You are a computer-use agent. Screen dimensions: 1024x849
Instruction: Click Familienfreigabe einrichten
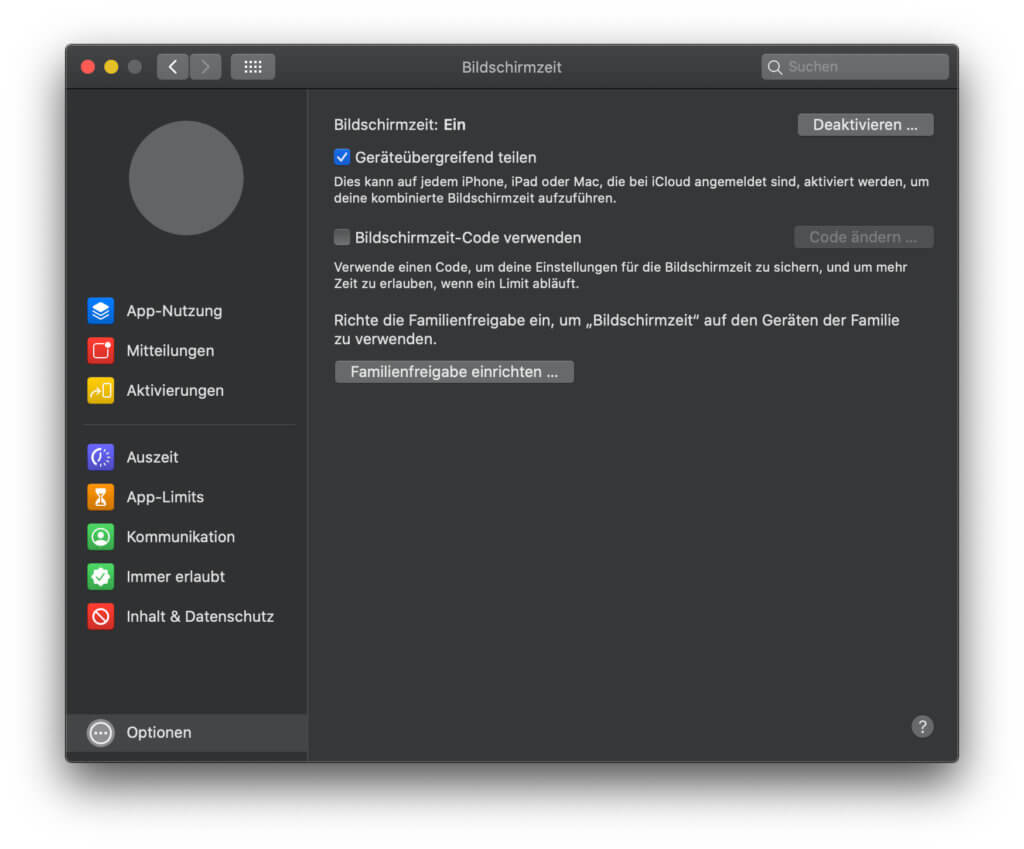(454, 371)
